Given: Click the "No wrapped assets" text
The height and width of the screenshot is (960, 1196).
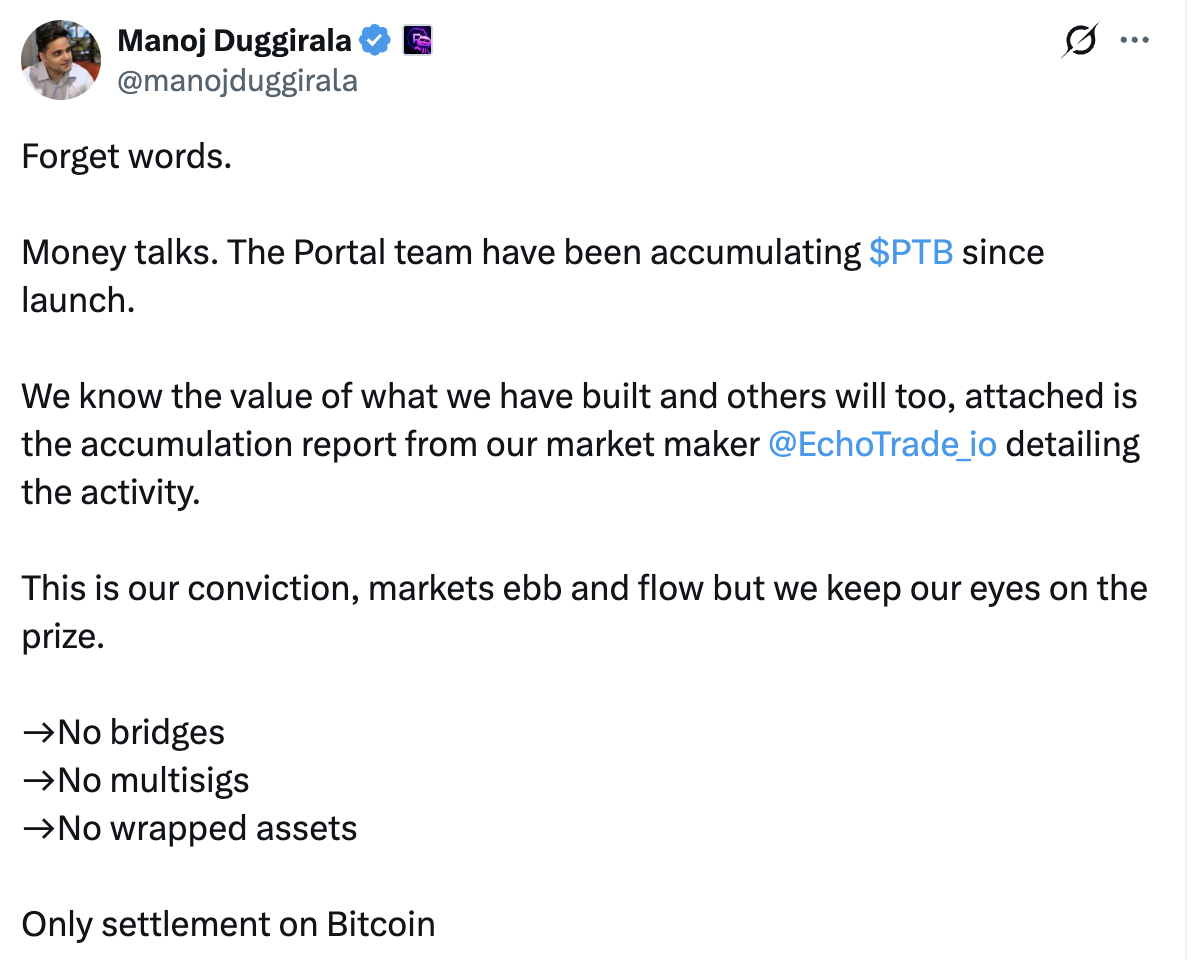Looking at the screenshot, I should (x=207, y=829).
